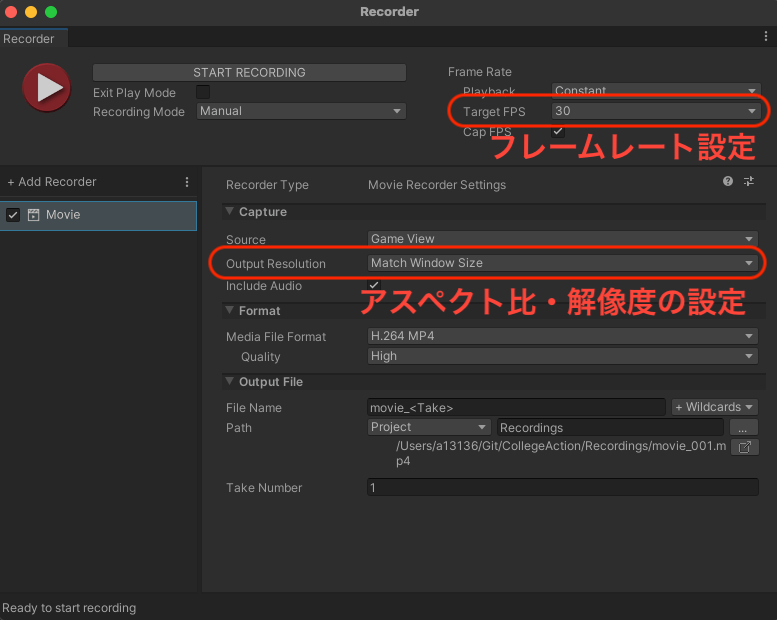Open the Recording Mode dropdown
Screen dimensions: 777x620
coord(301,111)
